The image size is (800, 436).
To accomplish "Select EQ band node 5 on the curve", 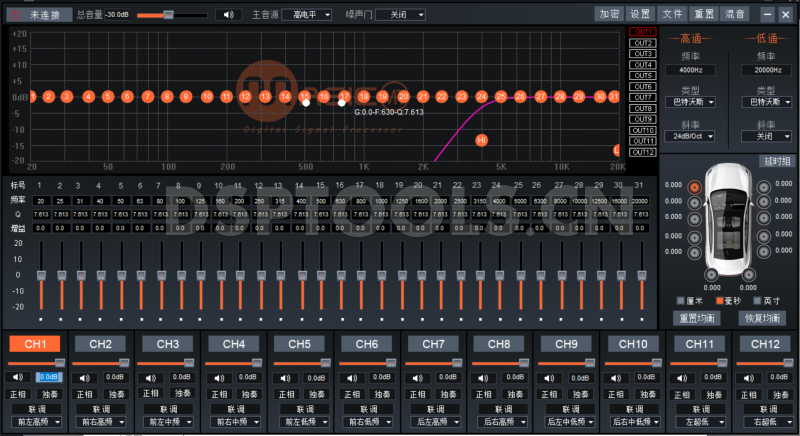I will pos(107,97).
